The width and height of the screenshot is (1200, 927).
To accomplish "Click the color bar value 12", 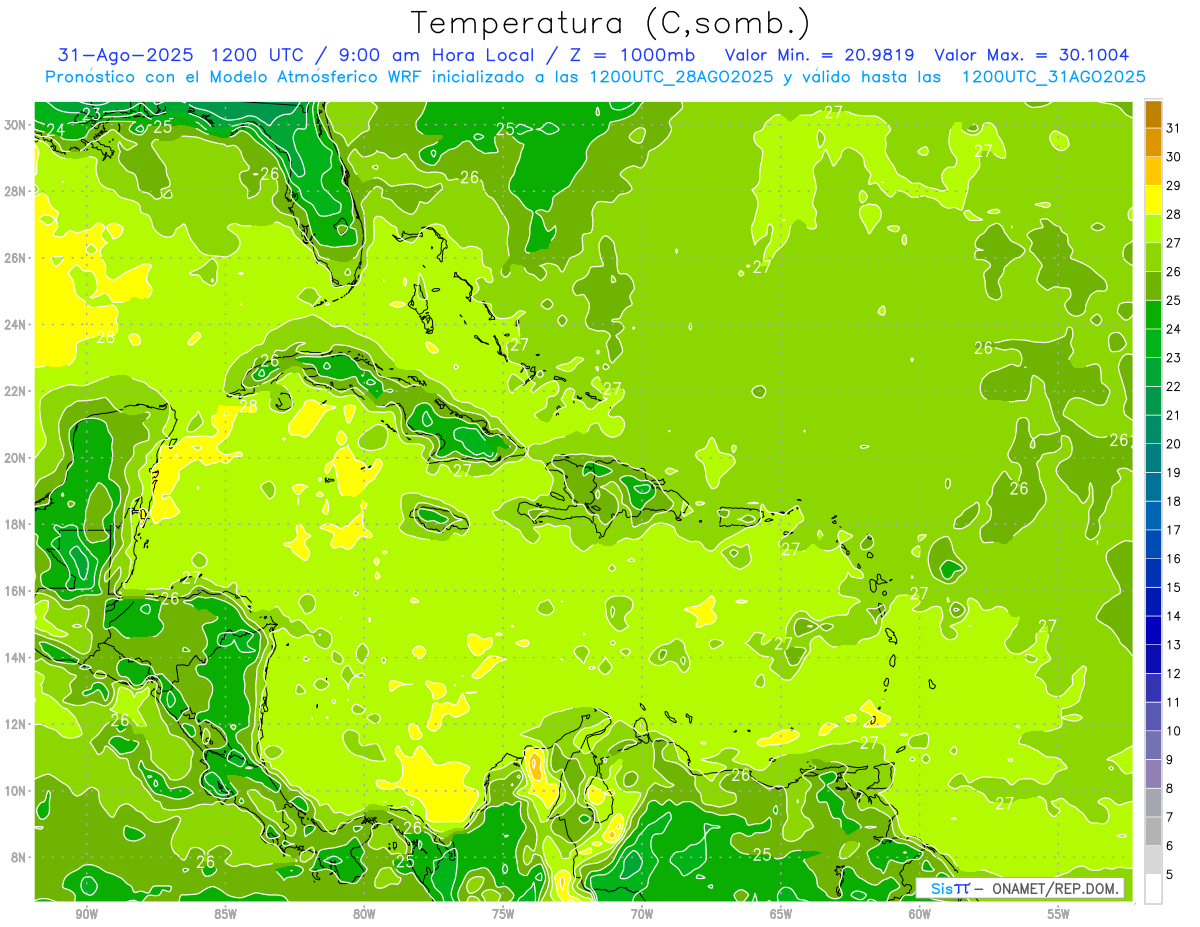I will point(1174,673).
